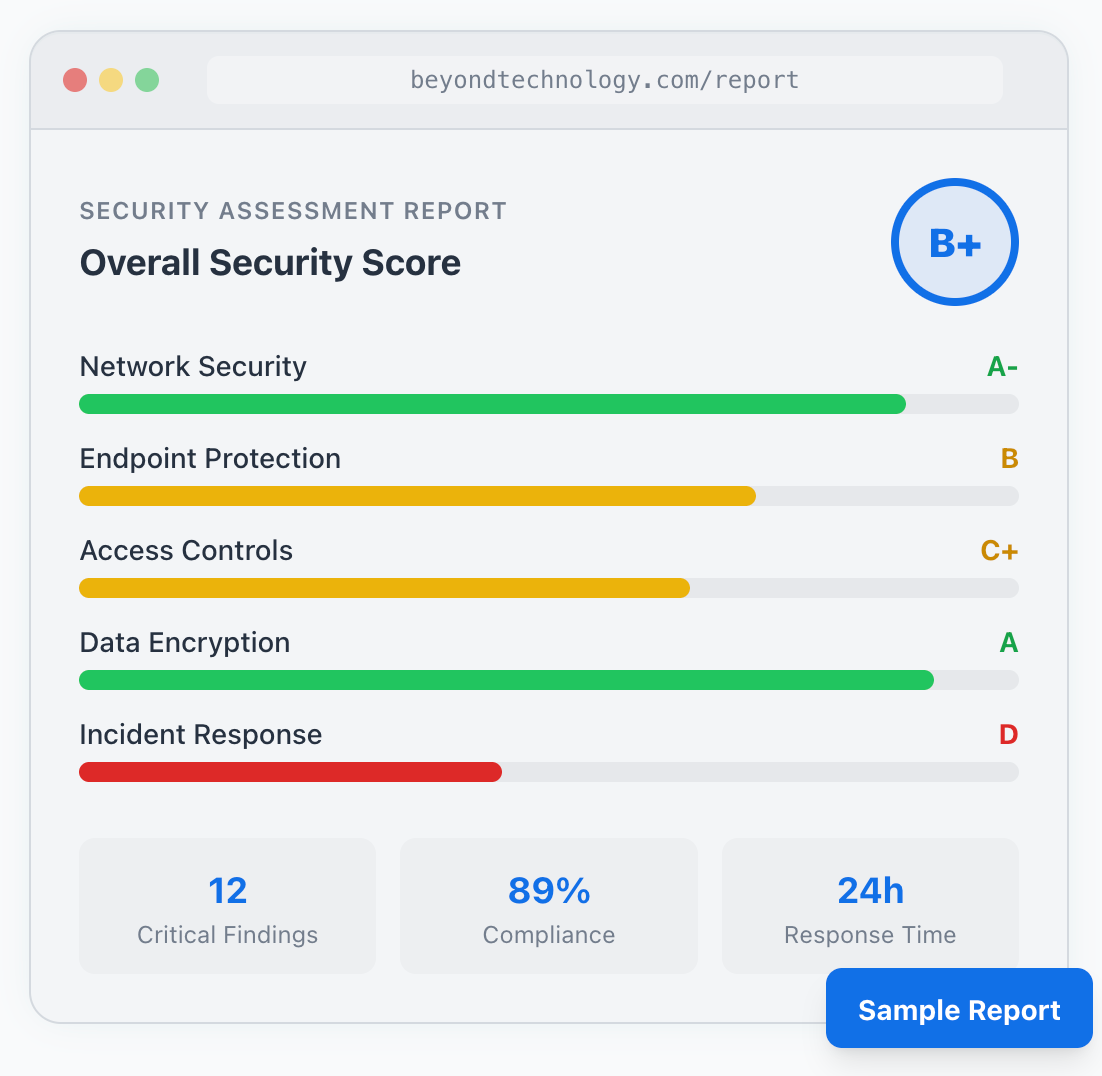Click the Overall Security Score heading
This screenshot has height=1076, width=1102.
[270, 263]
